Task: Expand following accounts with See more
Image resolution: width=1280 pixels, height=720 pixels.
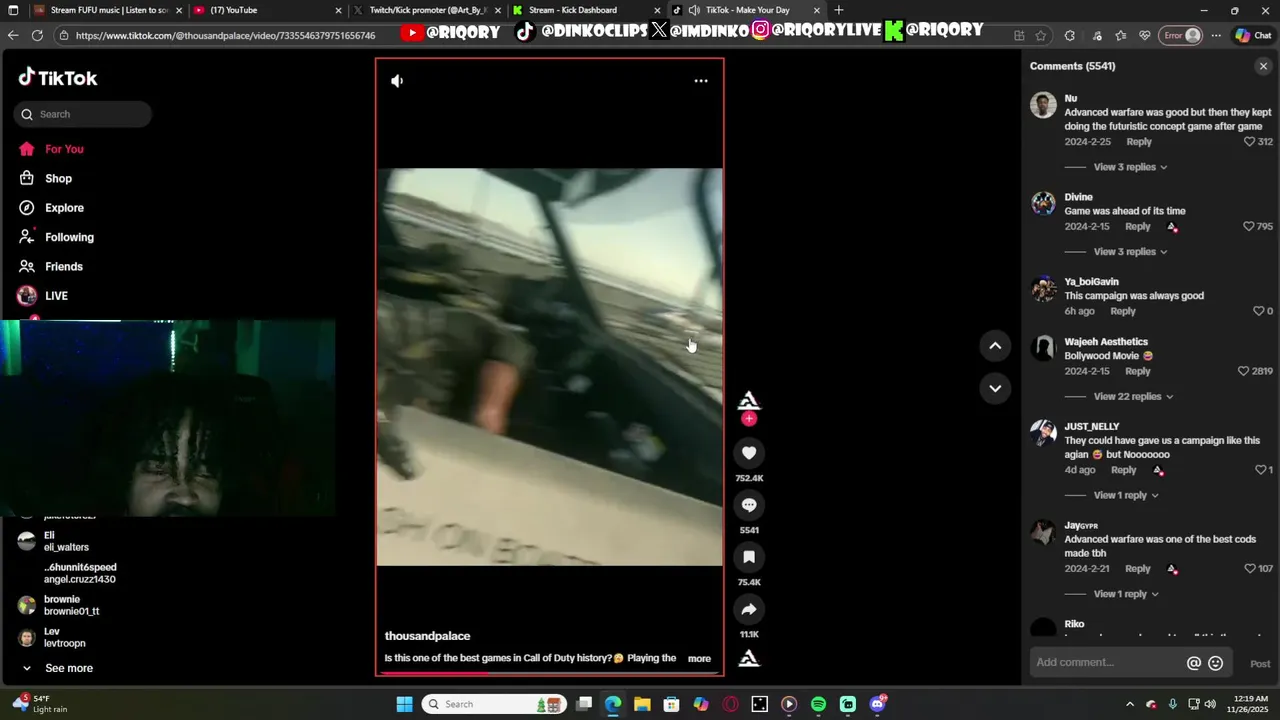Action: pos(58,668)
